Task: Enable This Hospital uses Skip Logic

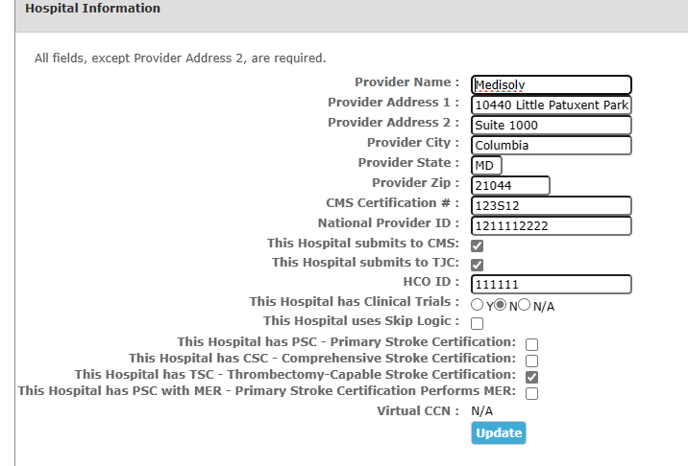Action: click(x=477, y=323)
